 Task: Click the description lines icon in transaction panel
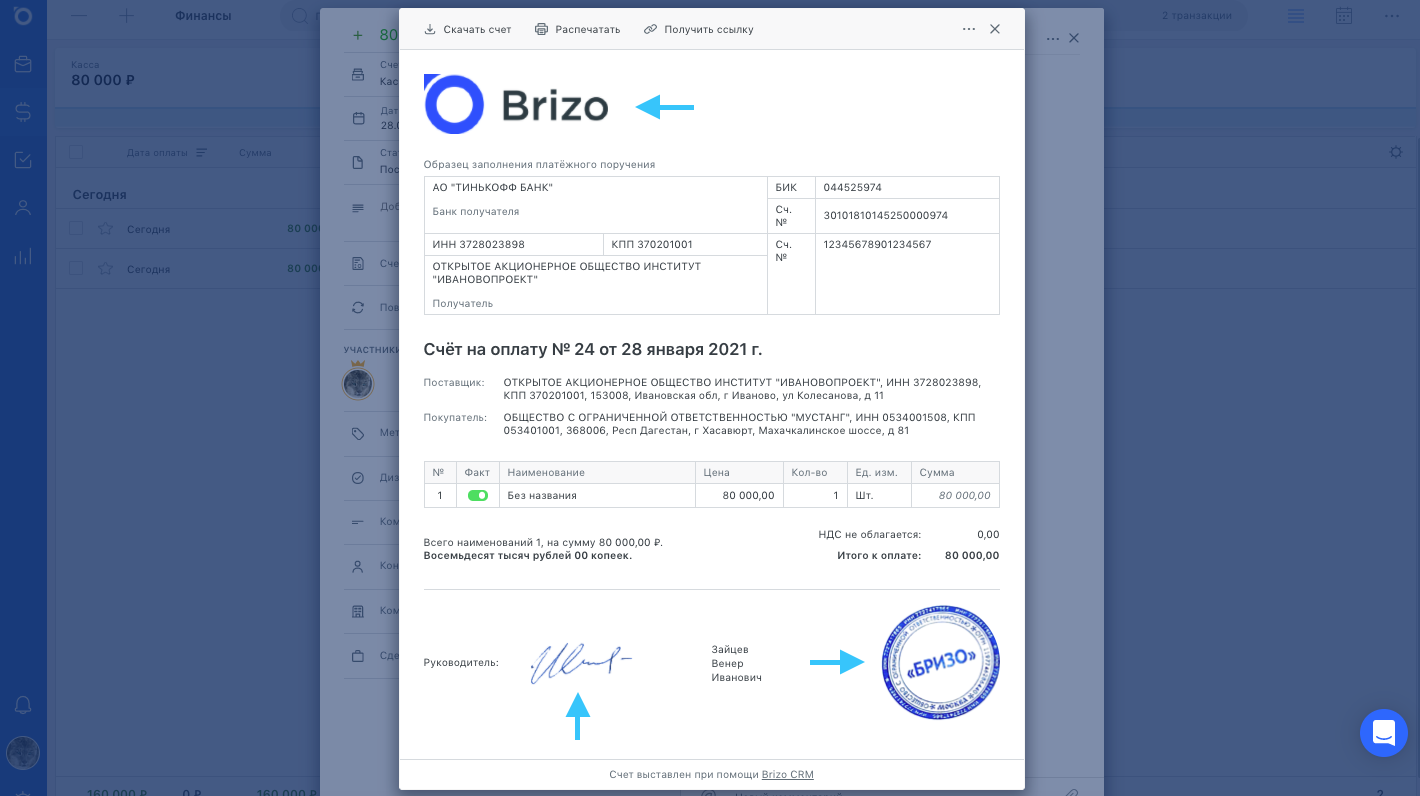(x=358, y=208)
